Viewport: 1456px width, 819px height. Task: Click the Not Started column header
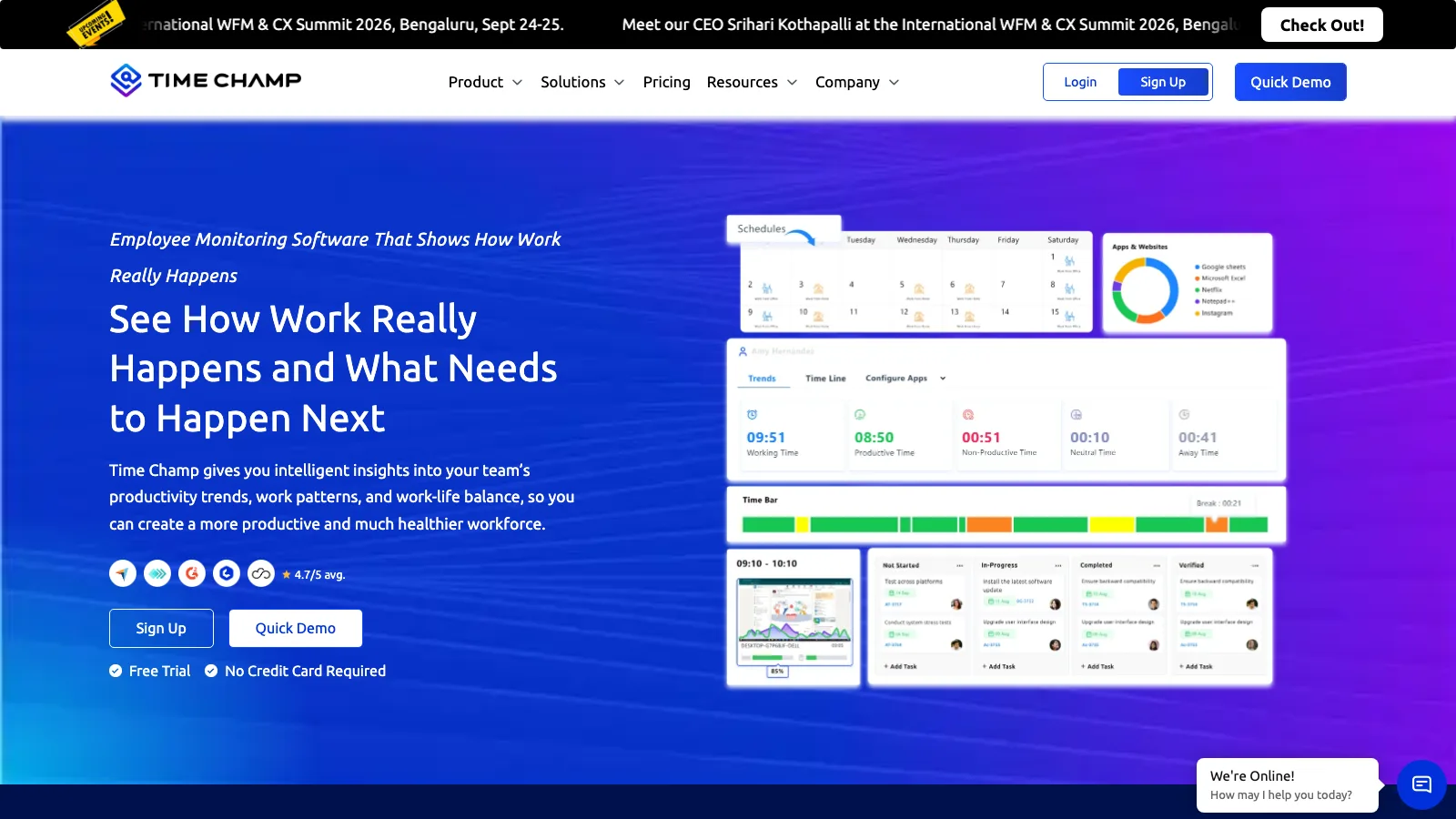901,565
